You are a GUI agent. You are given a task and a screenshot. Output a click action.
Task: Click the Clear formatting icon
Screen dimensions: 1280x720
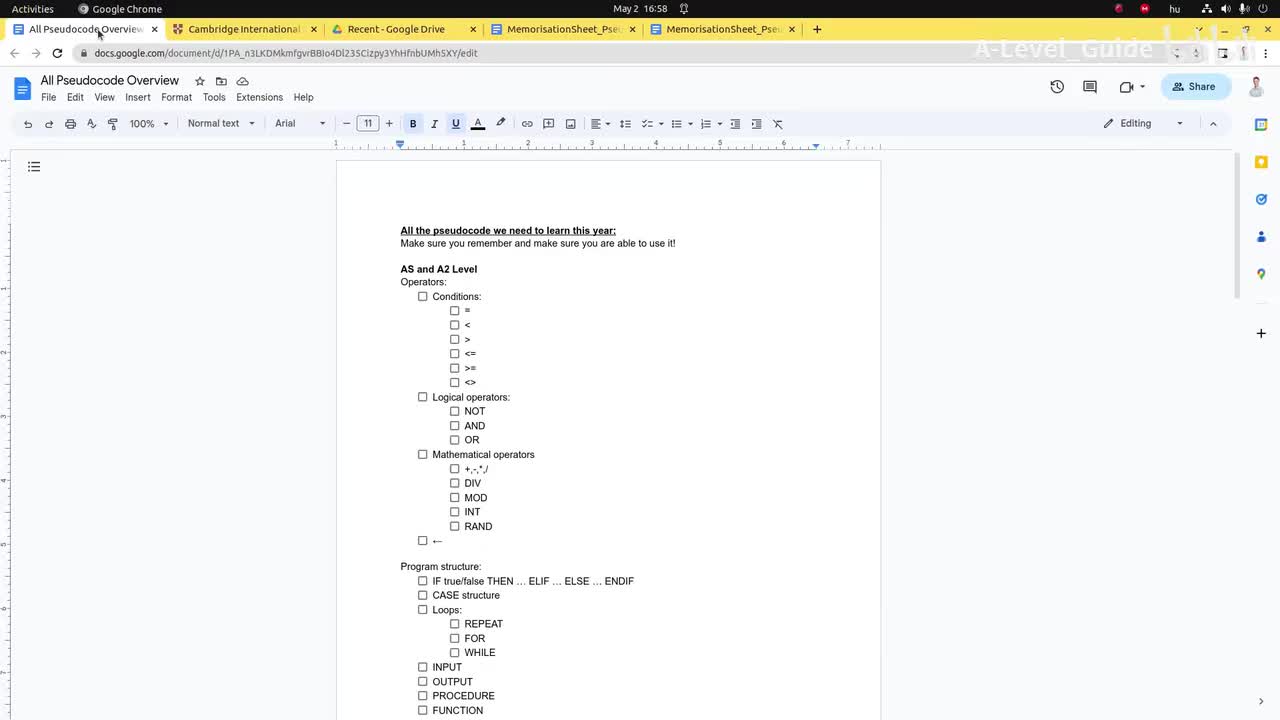(x=778, y=124)
